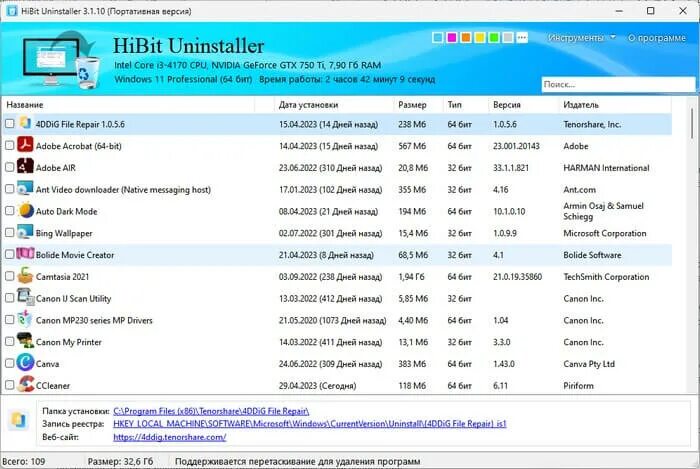Image resolution: width=700 pixels, height=469 pixels.
Task: Check the CCleaner checkbox
Action: pos(9,385)
